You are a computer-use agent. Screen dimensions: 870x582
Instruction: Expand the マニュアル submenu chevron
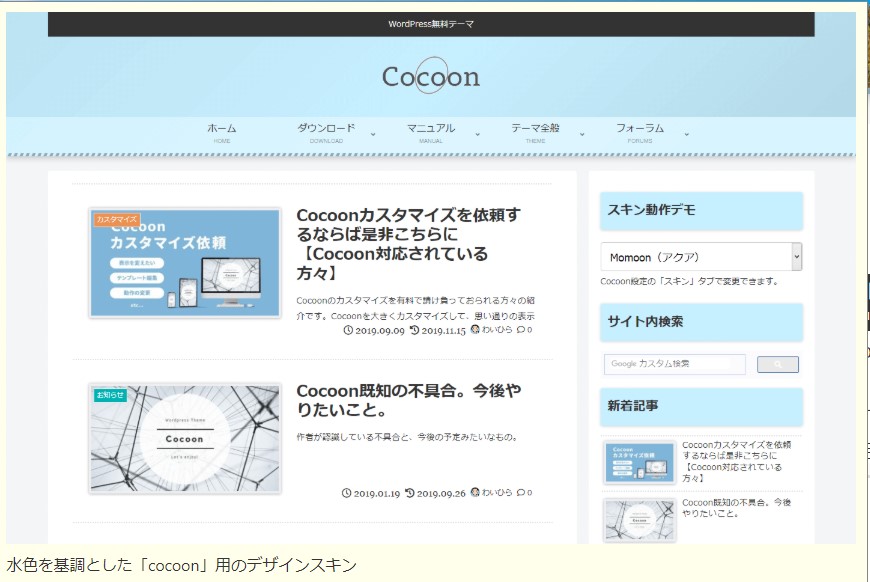[x=477, y=134]
